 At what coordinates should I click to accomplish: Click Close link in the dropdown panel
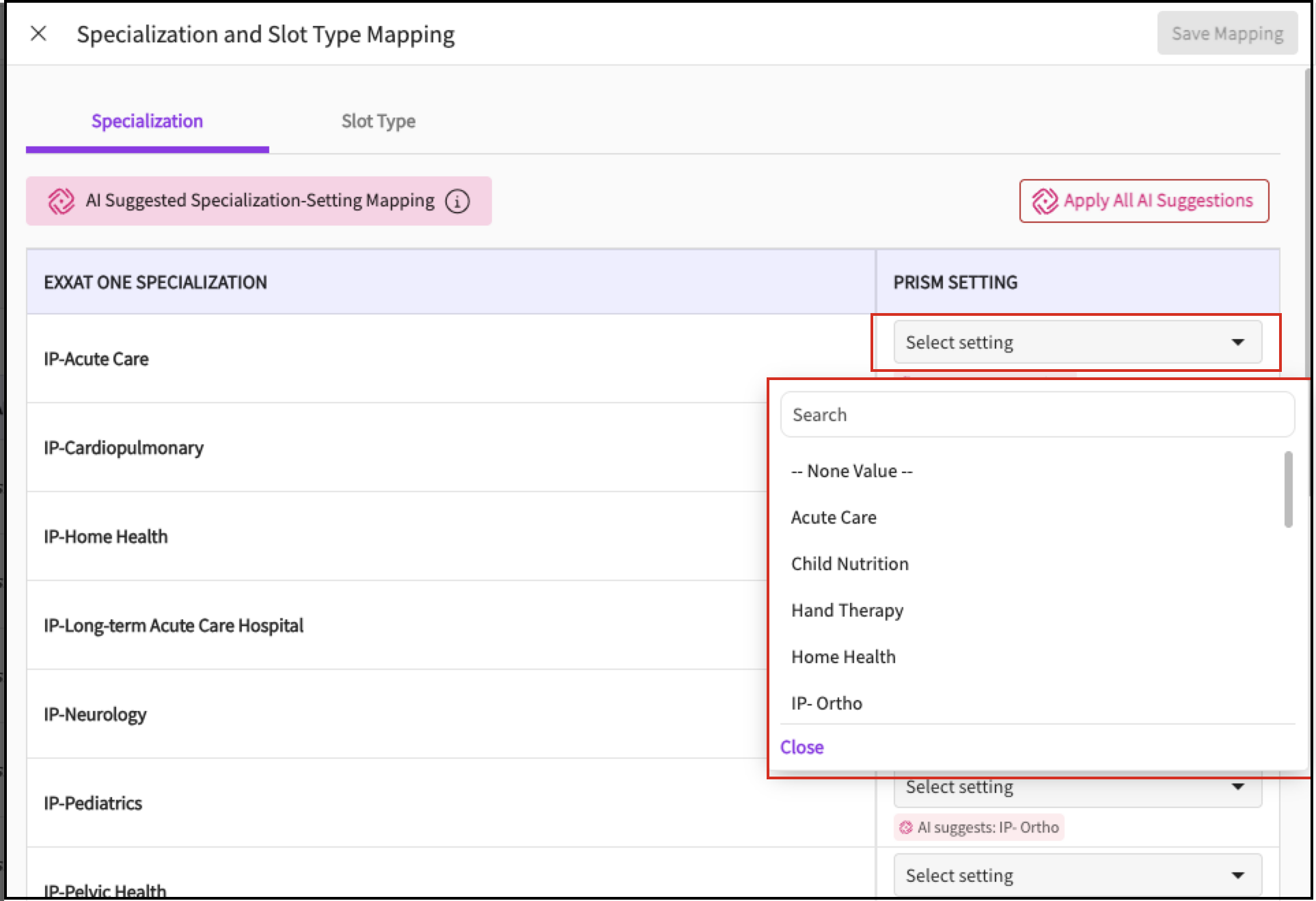pyautogui.click(x=801, y=747)
